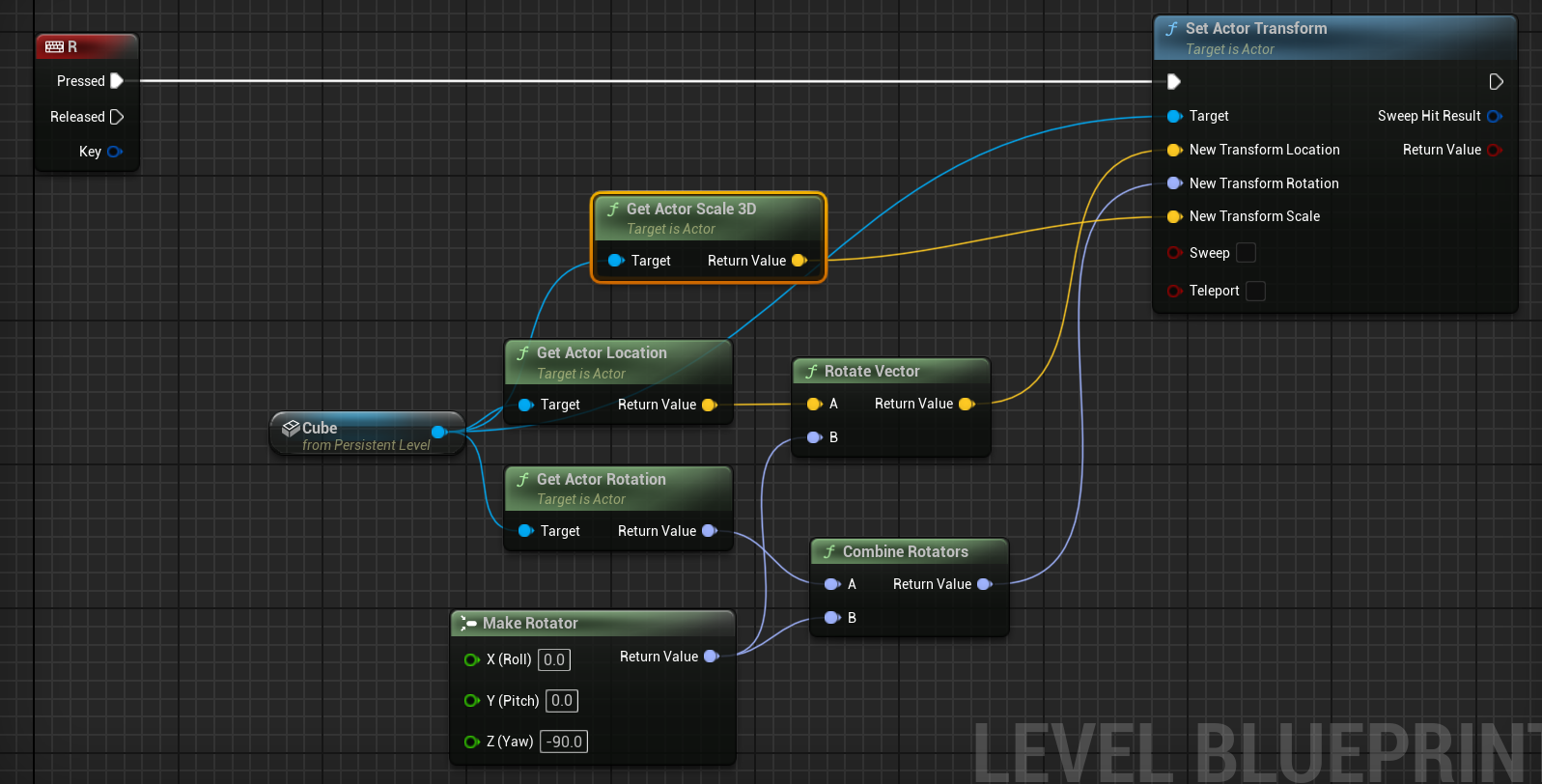Click Target pin on Get Actor Scale 3D

coord(616,261)
